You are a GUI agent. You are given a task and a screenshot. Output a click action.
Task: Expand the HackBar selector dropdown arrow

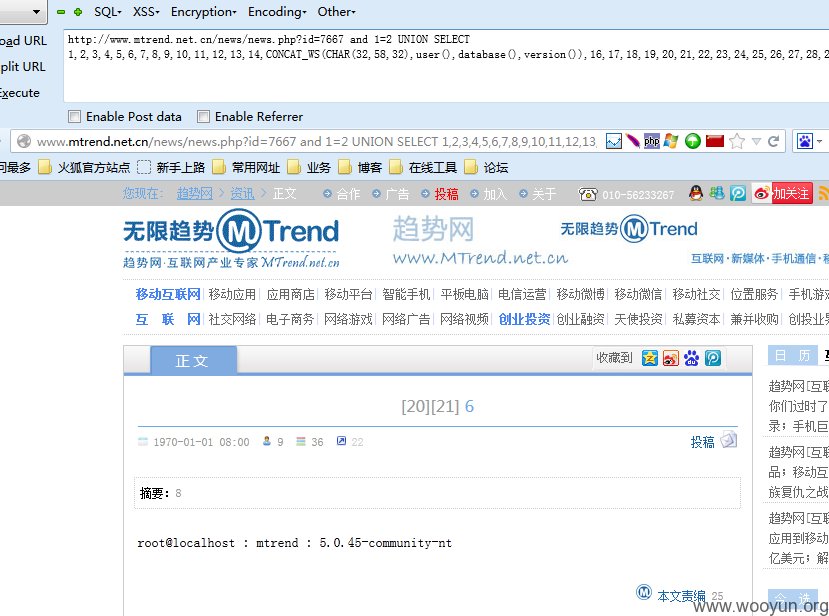coord(36,12)
